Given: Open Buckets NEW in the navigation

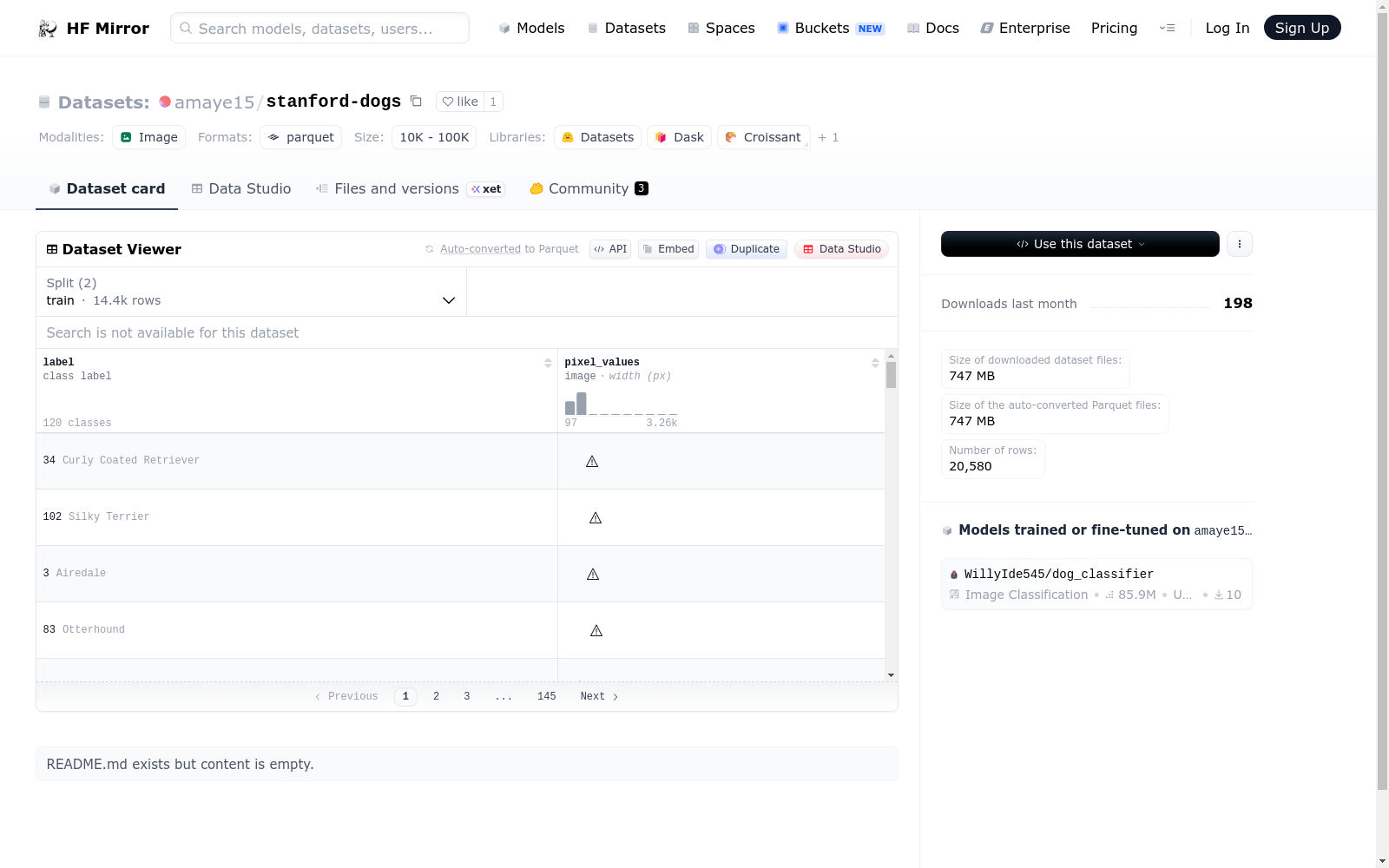Looking at the screenshot, I should (831, 28).
